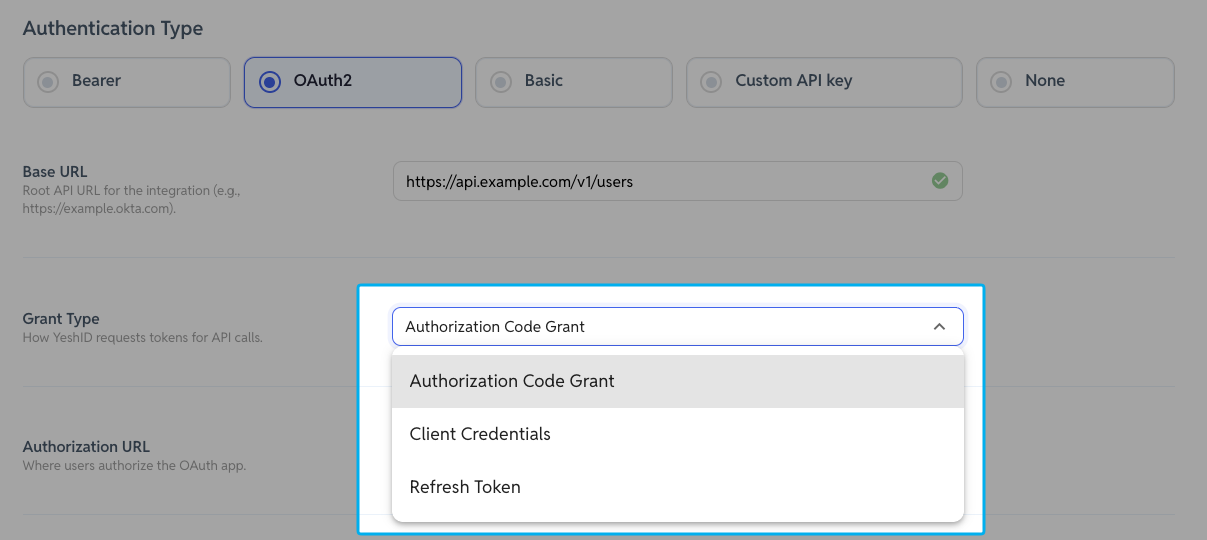This screenshot has width=1207, height=540.
Task: Choose Basic authentication type
Action: click(574, 82)
